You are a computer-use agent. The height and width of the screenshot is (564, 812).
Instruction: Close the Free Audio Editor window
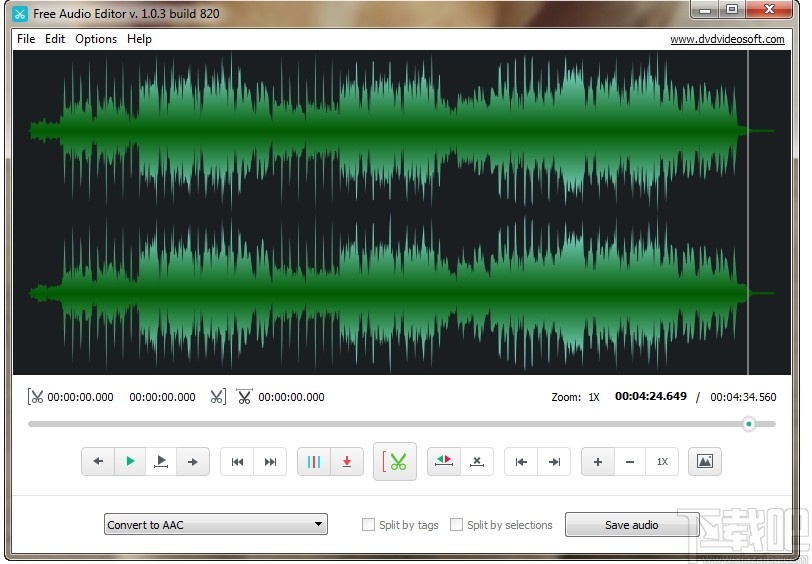pos(769,10)
